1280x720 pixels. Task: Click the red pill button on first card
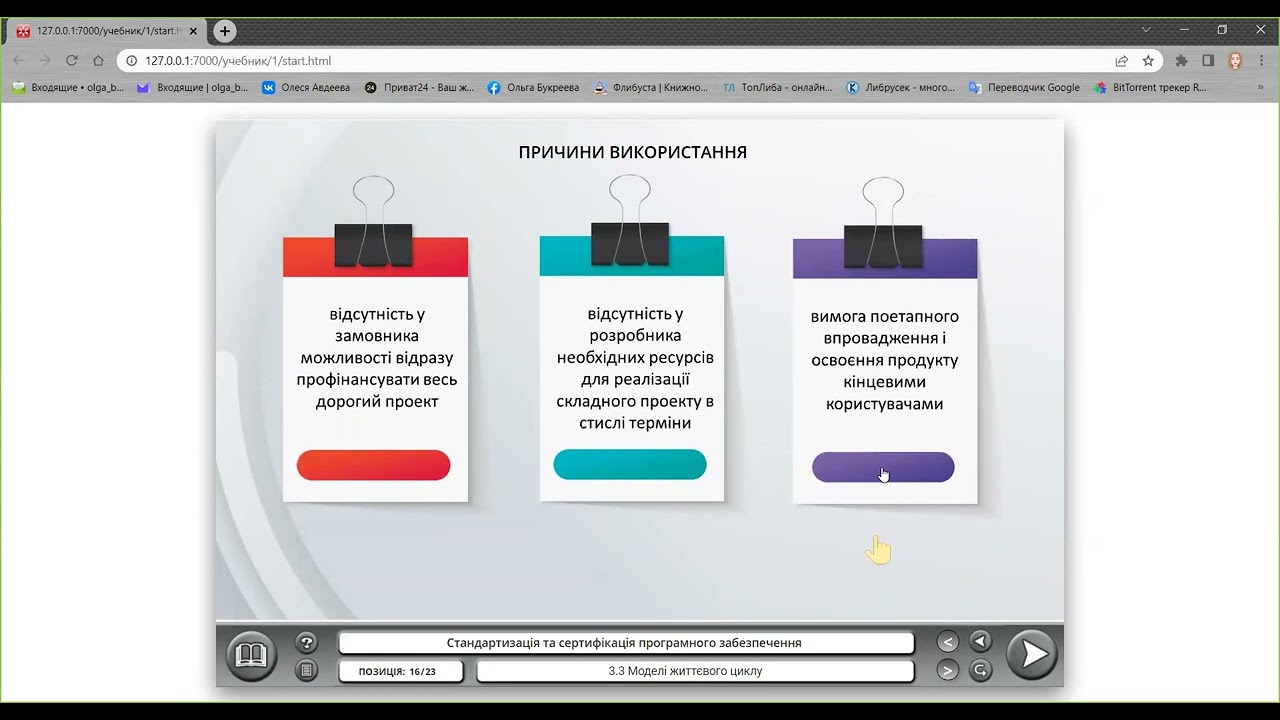click(374, 465)
